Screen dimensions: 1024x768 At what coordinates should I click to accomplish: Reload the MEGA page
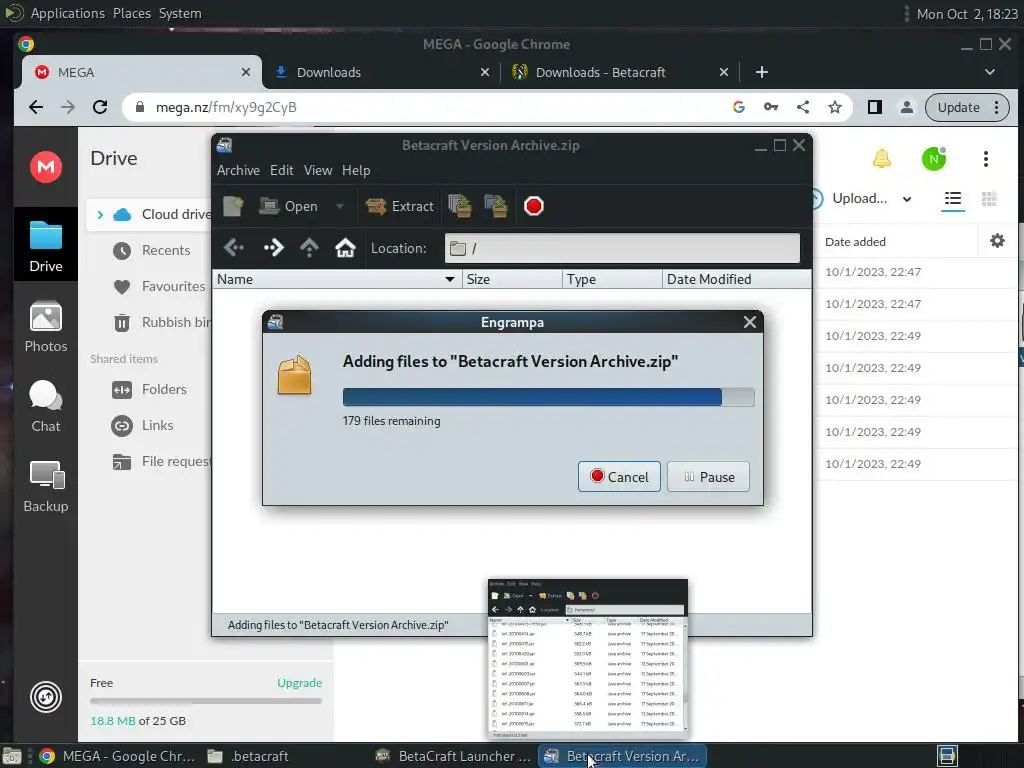(100, 107)
